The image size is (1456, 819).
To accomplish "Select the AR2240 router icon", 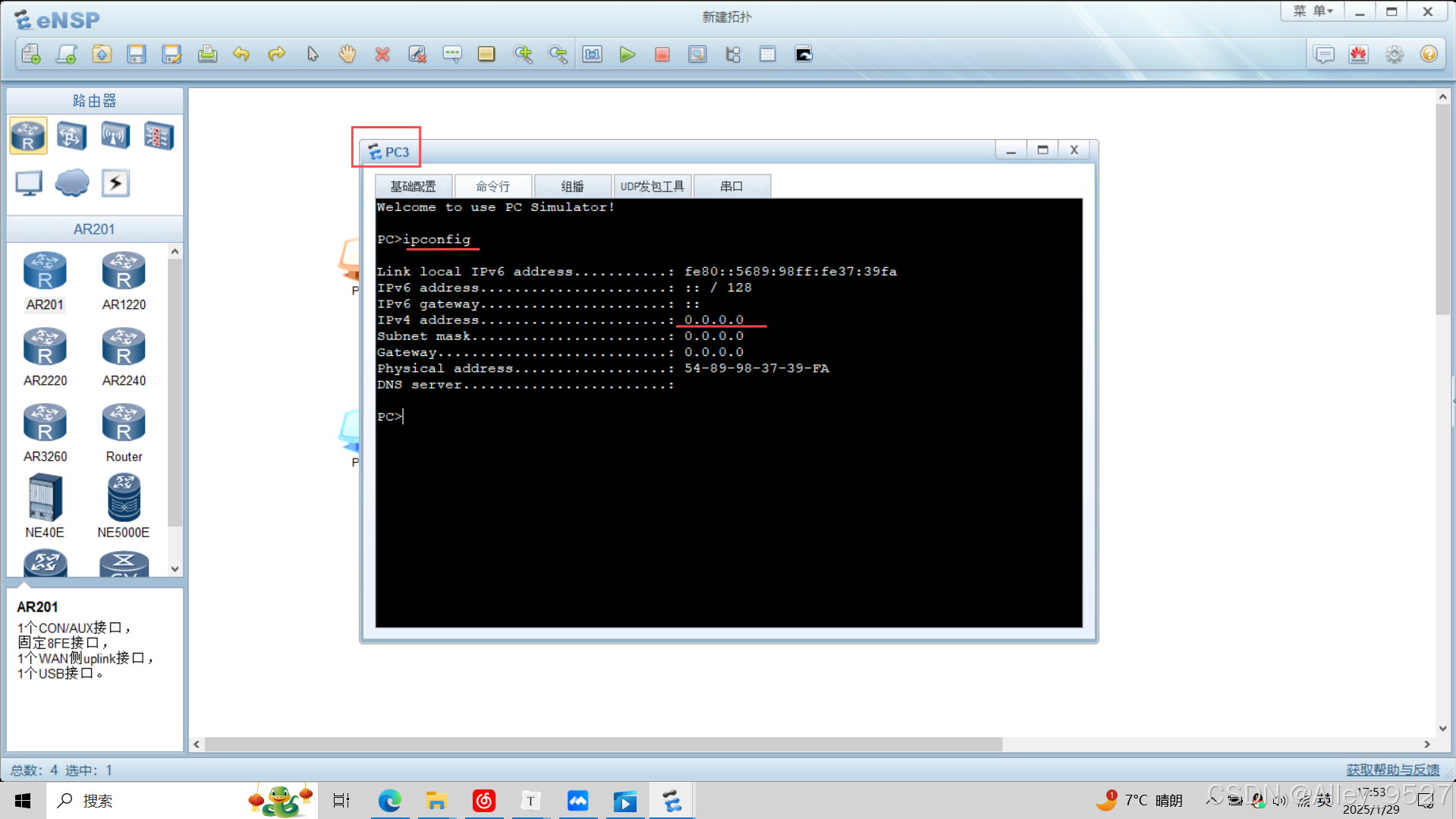I will pyautogui.click(x=123, y=346).
